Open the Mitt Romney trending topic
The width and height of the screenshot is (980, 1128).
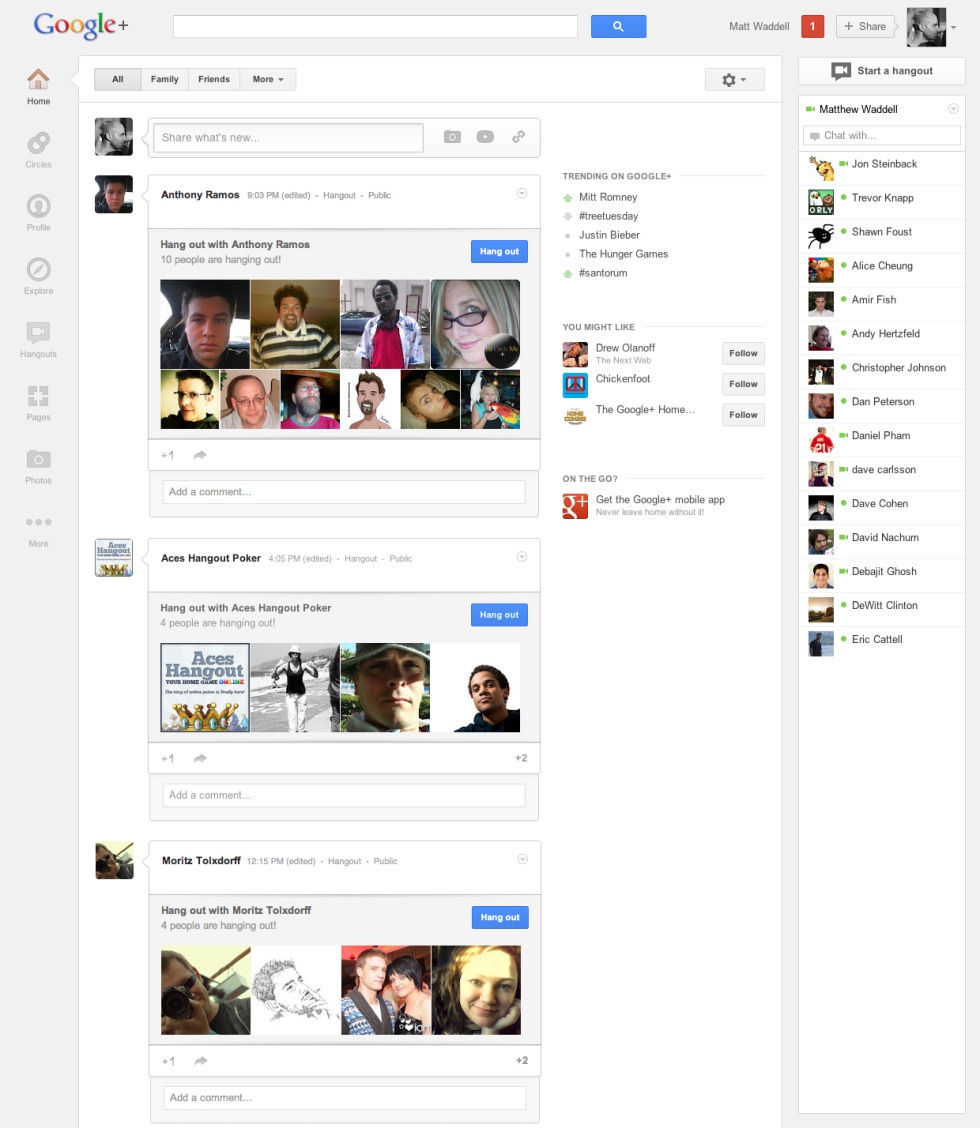607,197
